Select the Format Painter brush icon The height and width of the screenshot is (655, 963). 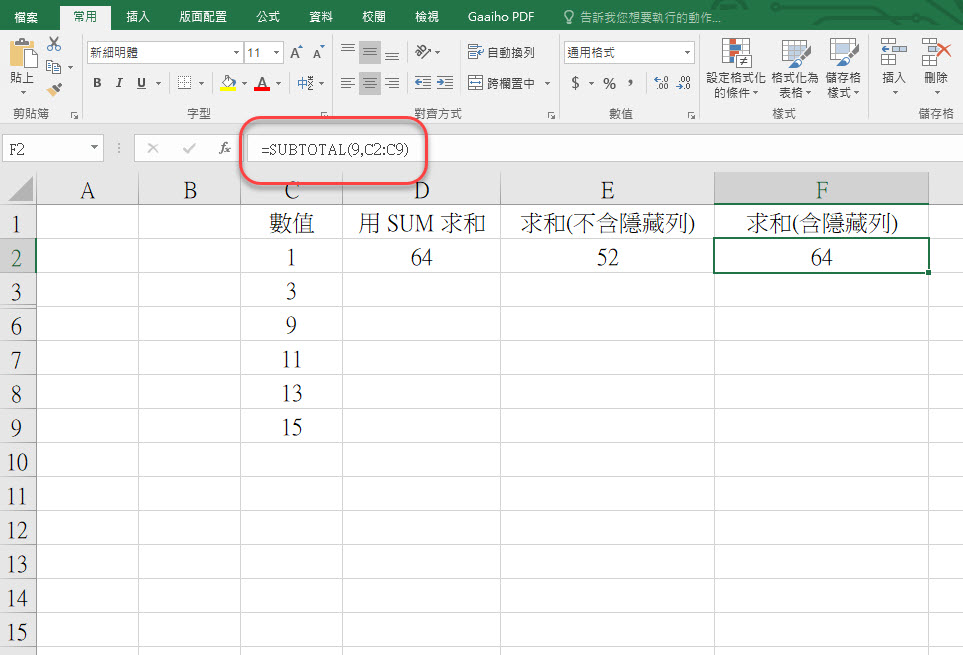coord(54,89)
